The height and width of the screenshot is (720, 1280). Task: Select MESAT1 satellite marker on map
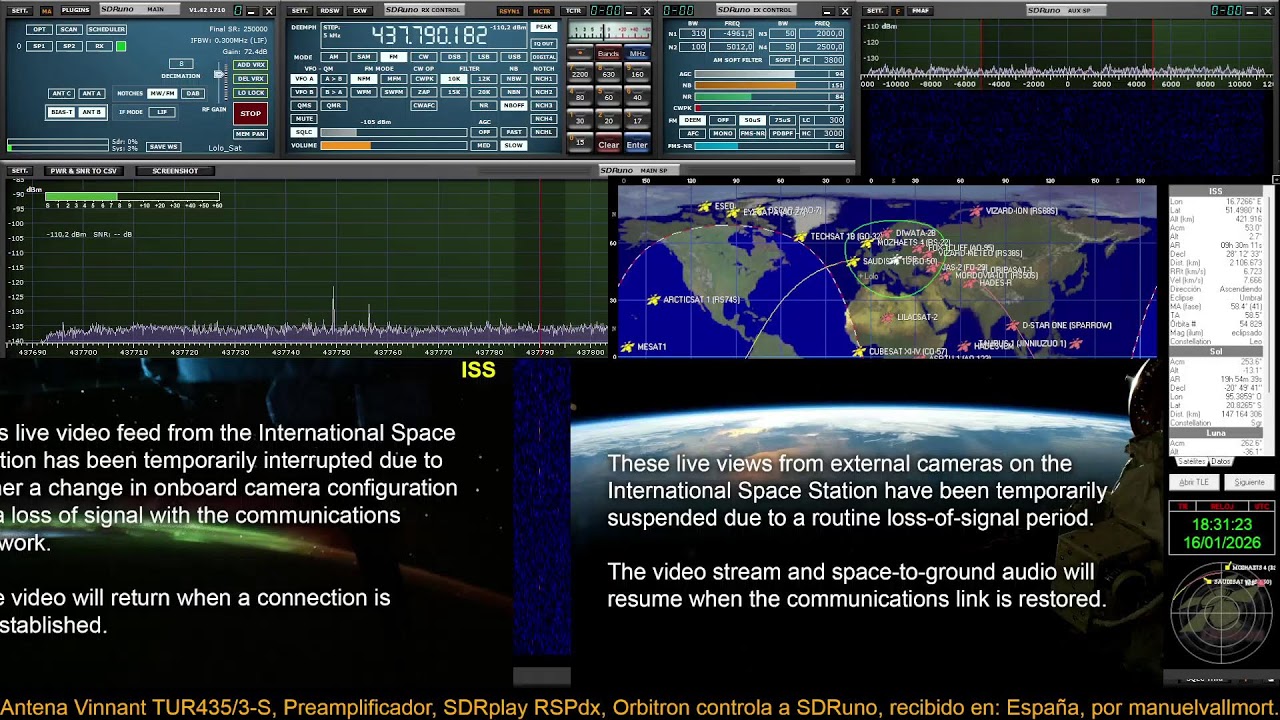tap(627, 347)
